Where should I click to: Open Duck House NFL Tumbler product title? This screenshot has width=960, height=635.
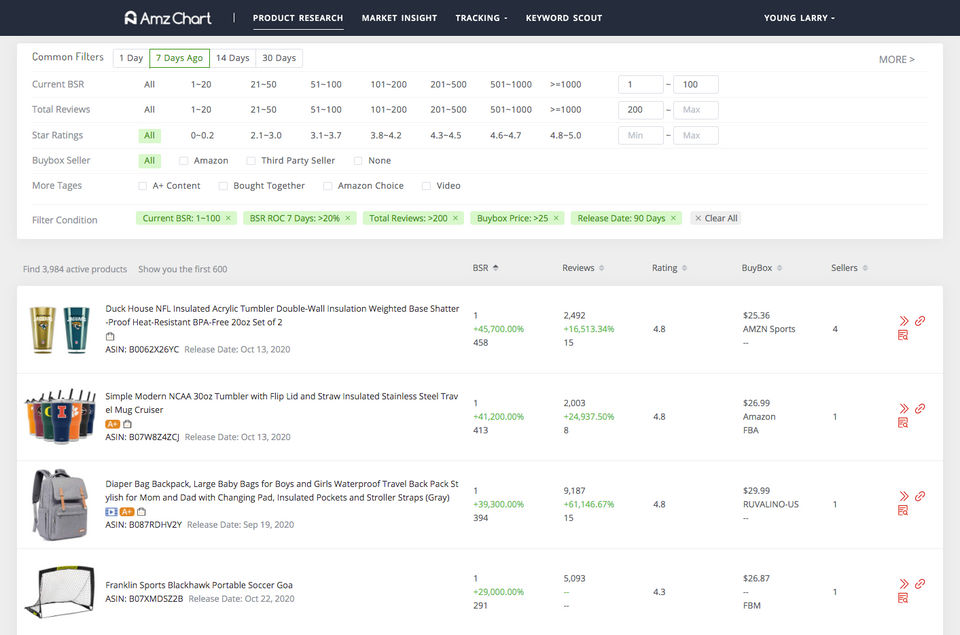click(x=282, y=315)
